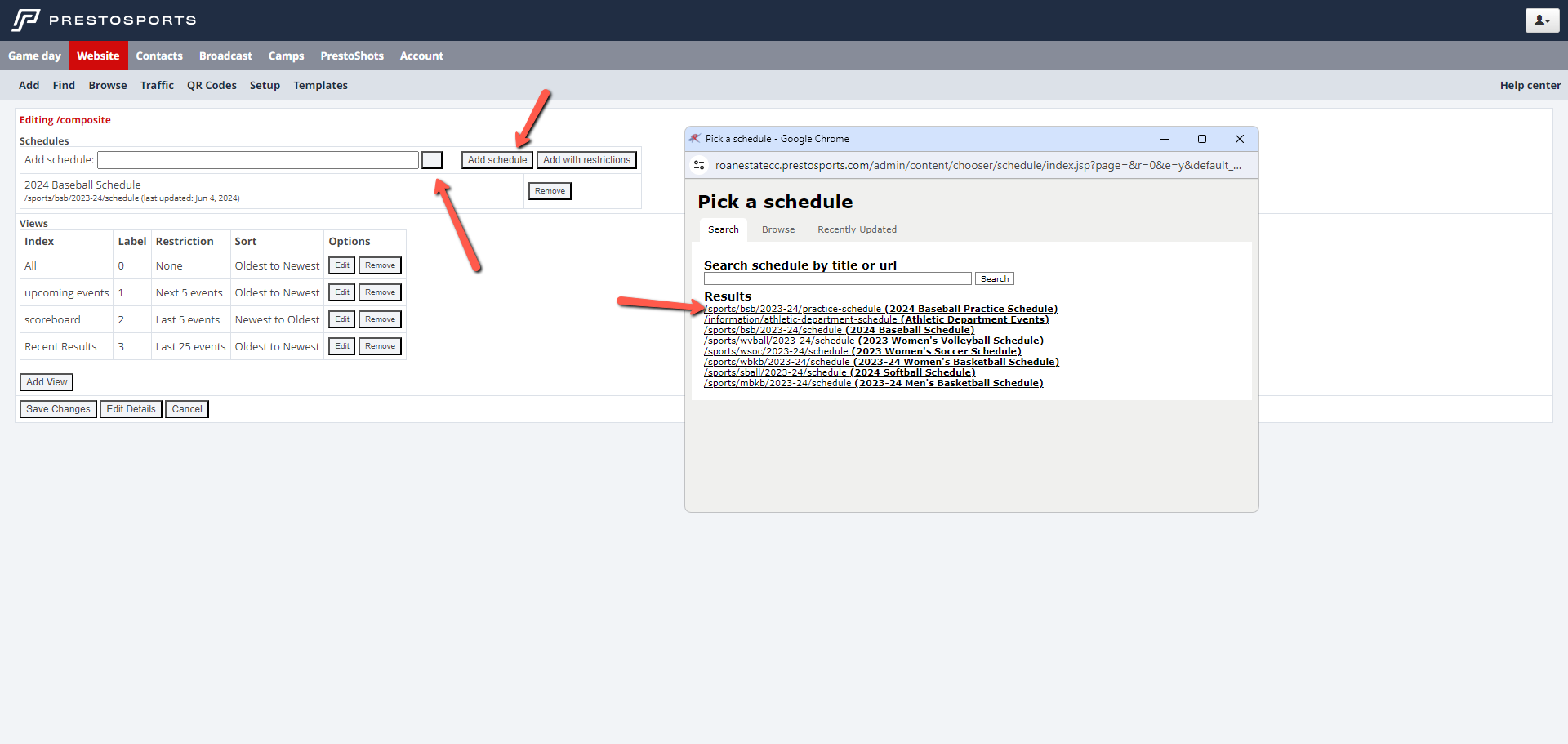Minimize the Pick a schedule window
The image size is (1568, 744).
pos(1165,139)
